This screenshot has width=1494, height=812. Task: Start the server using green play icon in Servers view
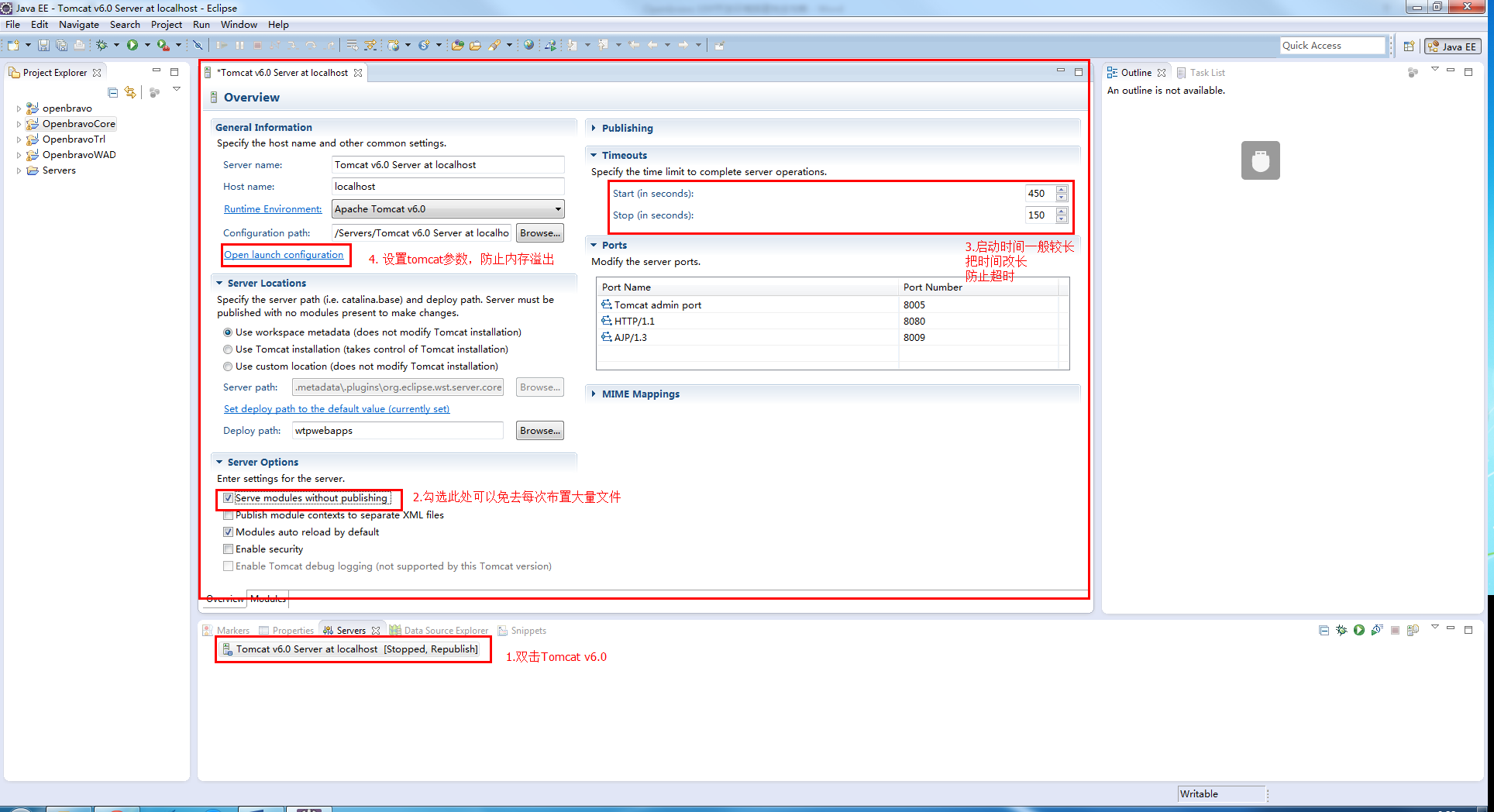click(1359, 630)
